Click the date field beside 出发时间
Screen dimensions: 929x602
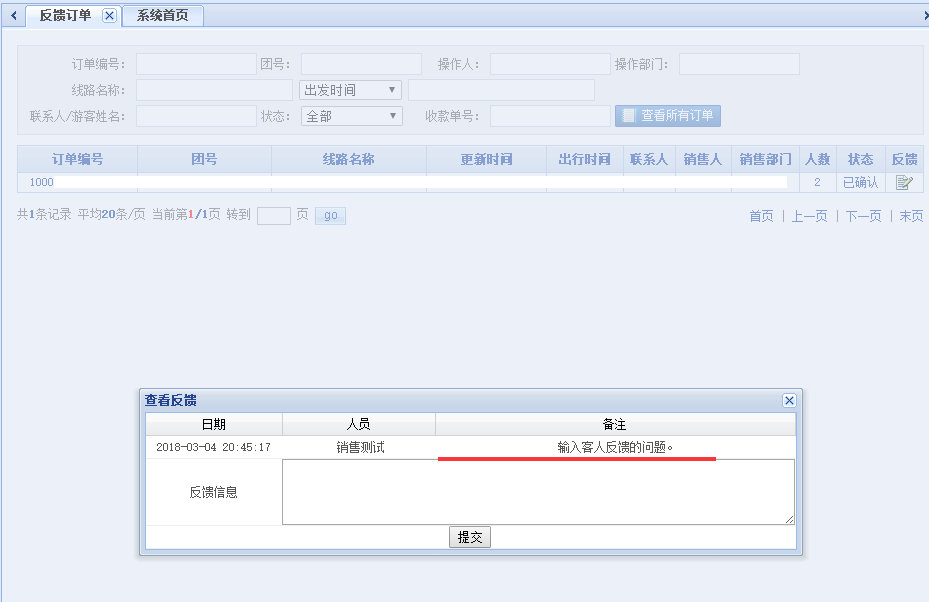(x=501, y=90)
